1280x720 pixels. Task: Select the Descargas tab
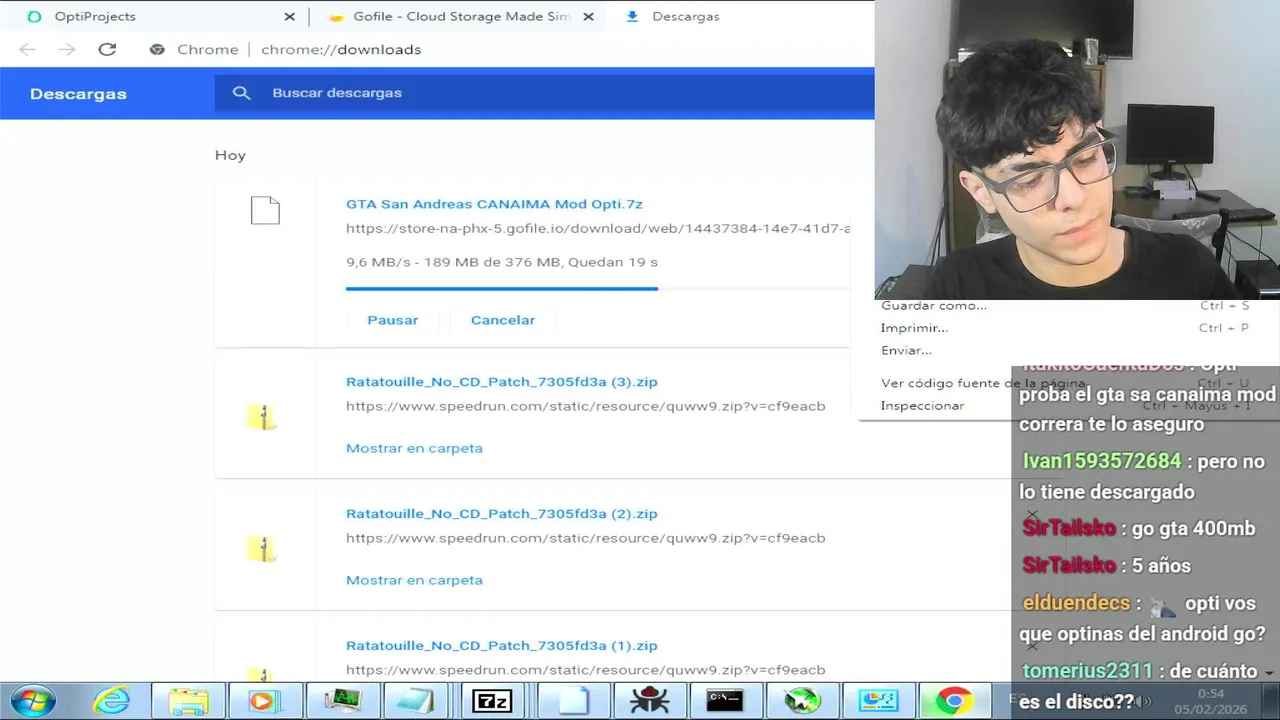pyautogui.click(x=740, y=17)
